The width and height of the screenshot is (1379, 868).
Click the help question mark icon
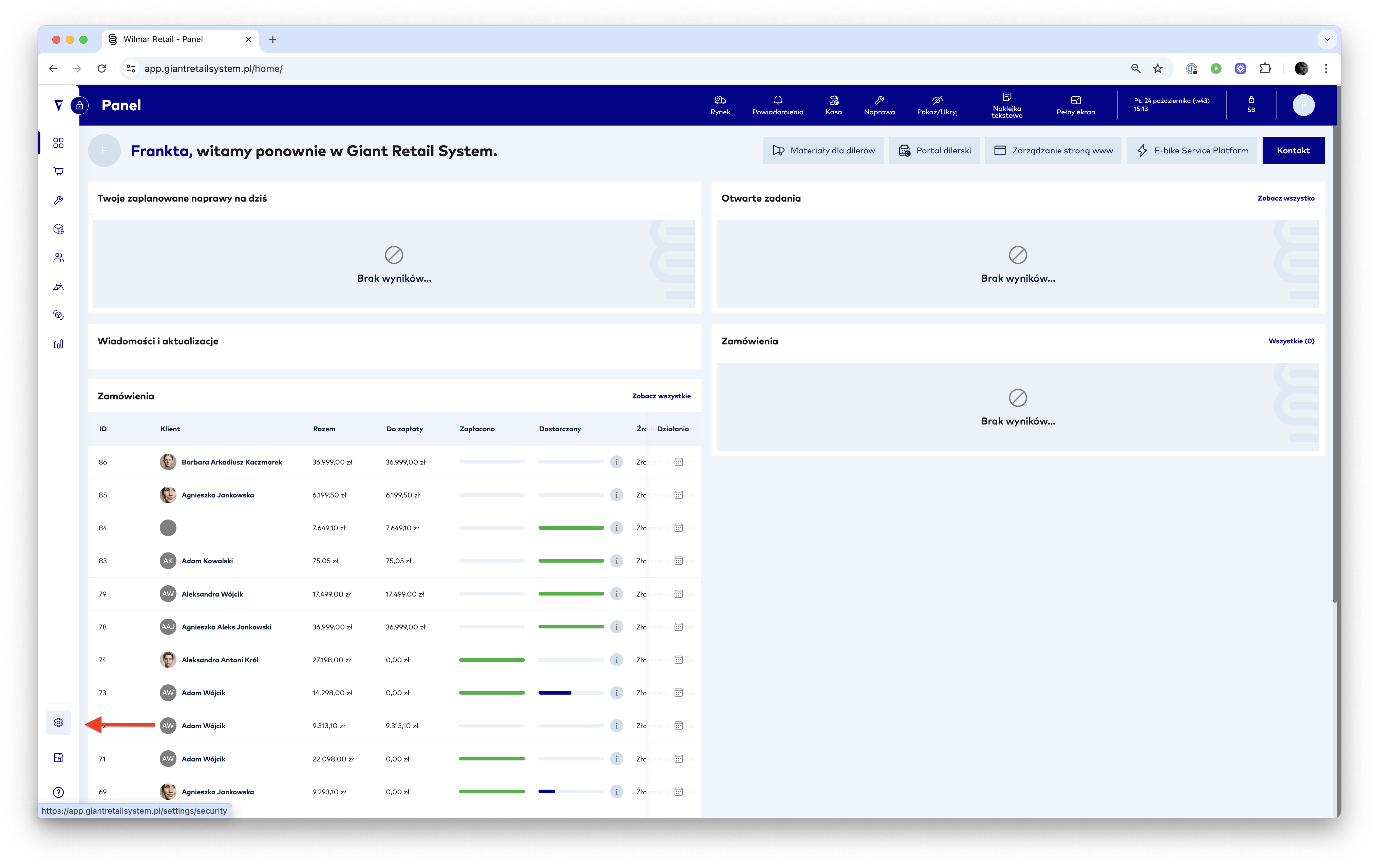[58, 792]
